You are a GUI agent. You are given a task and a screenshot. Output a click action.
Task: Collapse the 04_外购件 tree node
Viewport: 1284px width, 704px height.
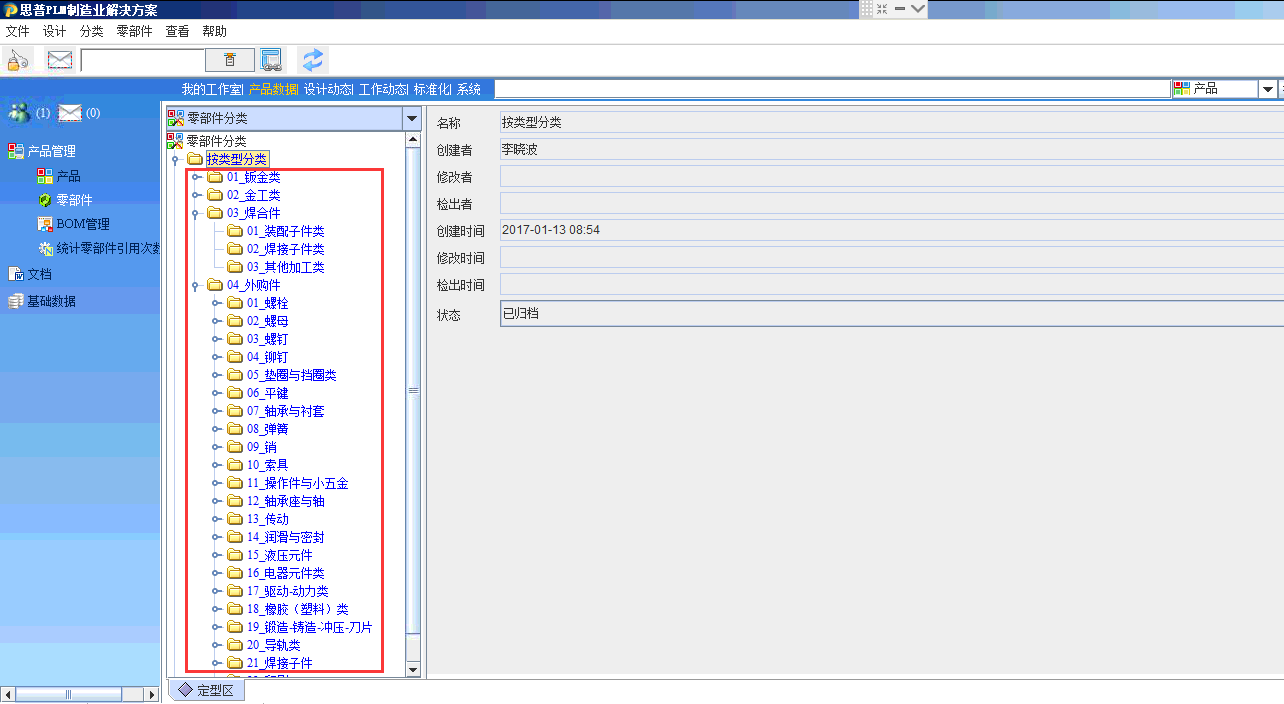tap(197, 285)
